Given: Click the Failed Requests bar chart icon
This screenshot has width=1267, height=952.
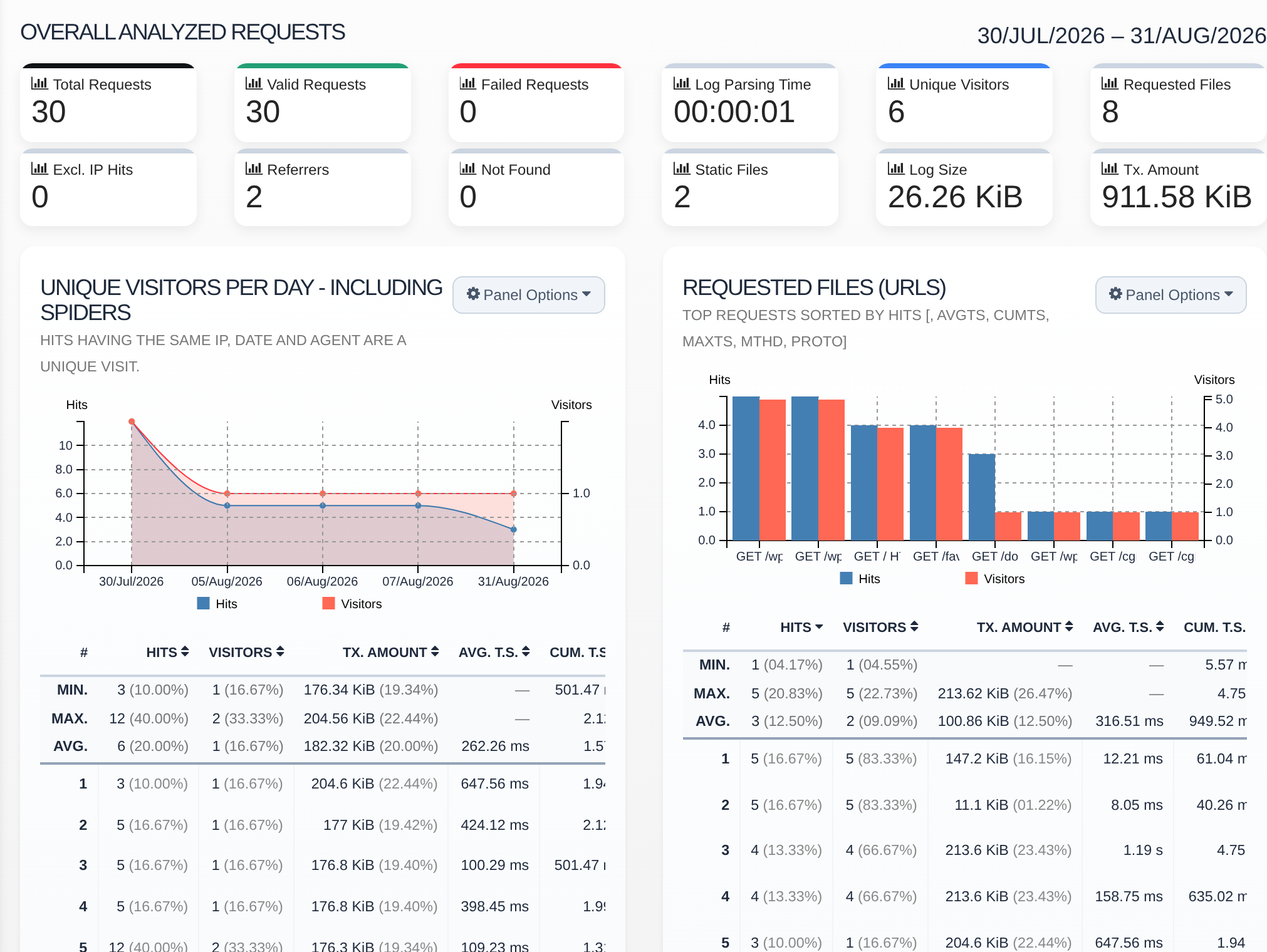Looking at the screenshot, I should [468, 83].
